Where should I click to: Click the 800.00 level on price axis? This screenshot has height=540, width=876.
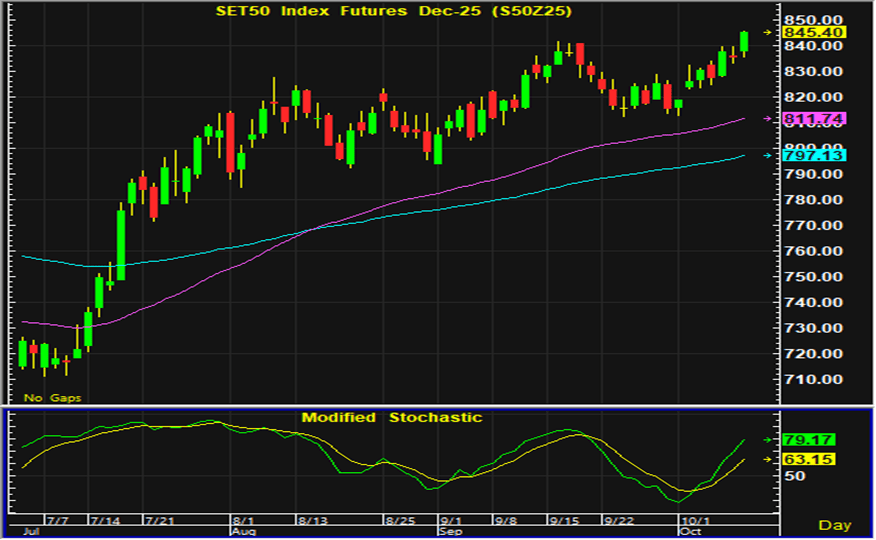coord(813,148)
